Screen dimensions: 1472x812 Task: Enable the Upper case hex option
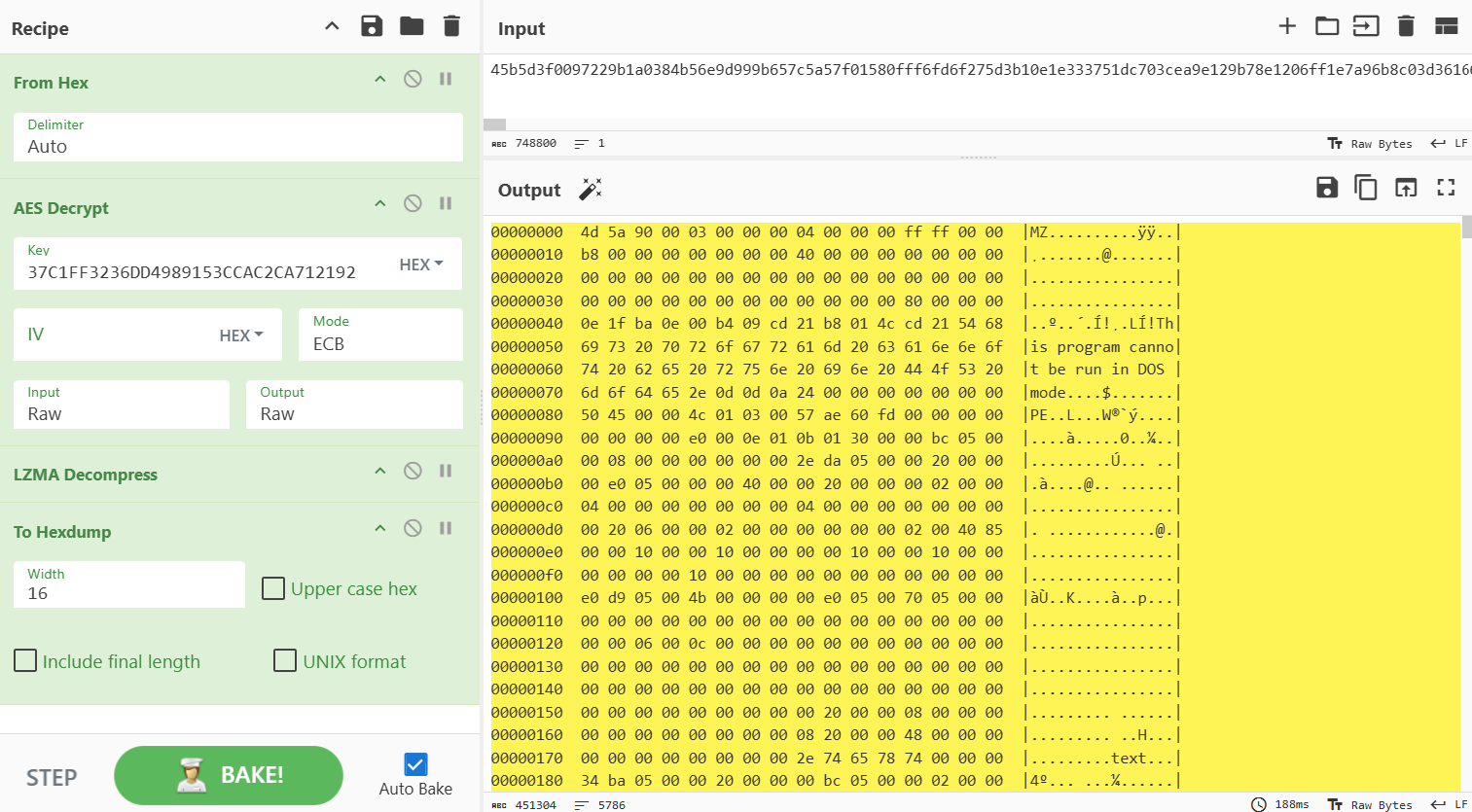click(273, 588)
